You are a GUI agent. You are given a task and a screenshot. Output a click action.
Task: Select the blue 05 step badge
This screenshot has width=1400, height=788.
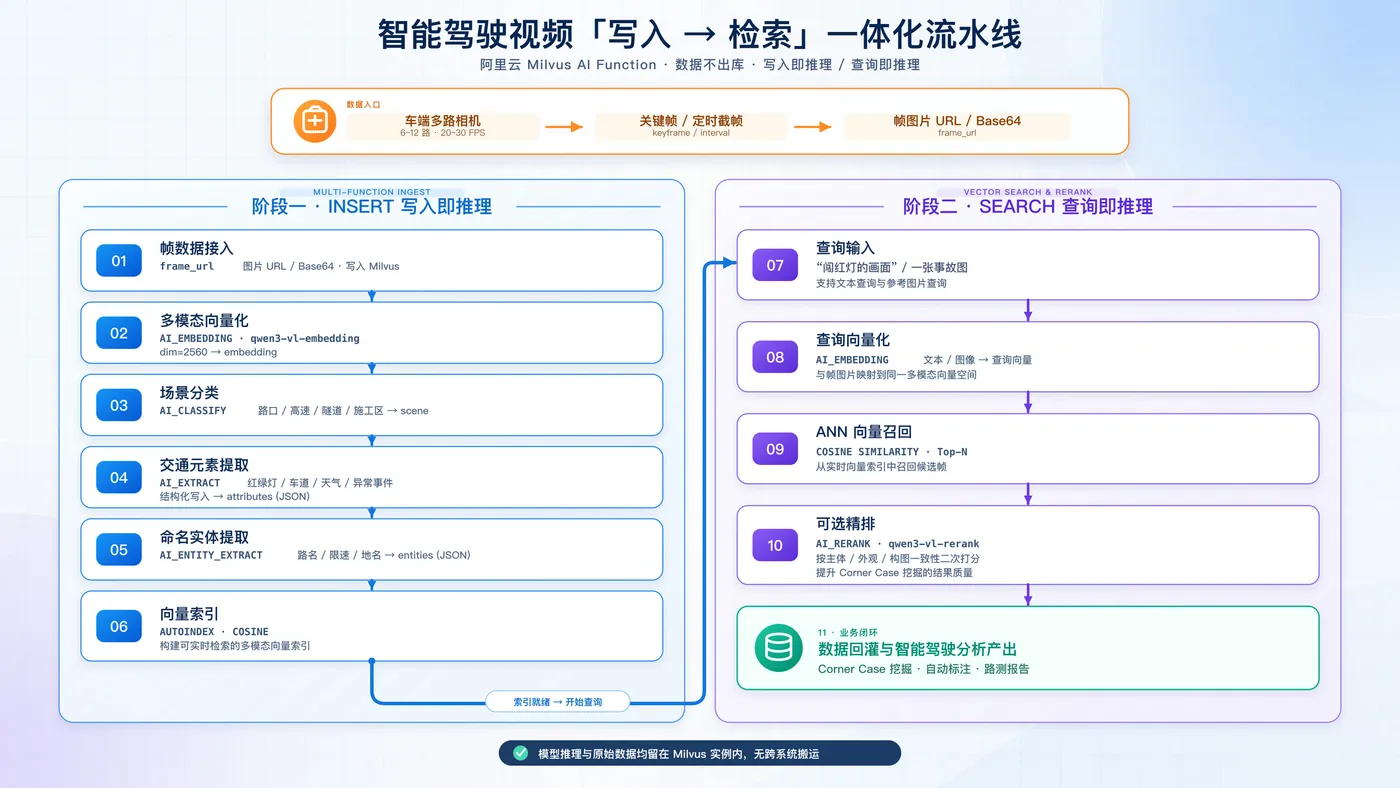coord(119,549)
